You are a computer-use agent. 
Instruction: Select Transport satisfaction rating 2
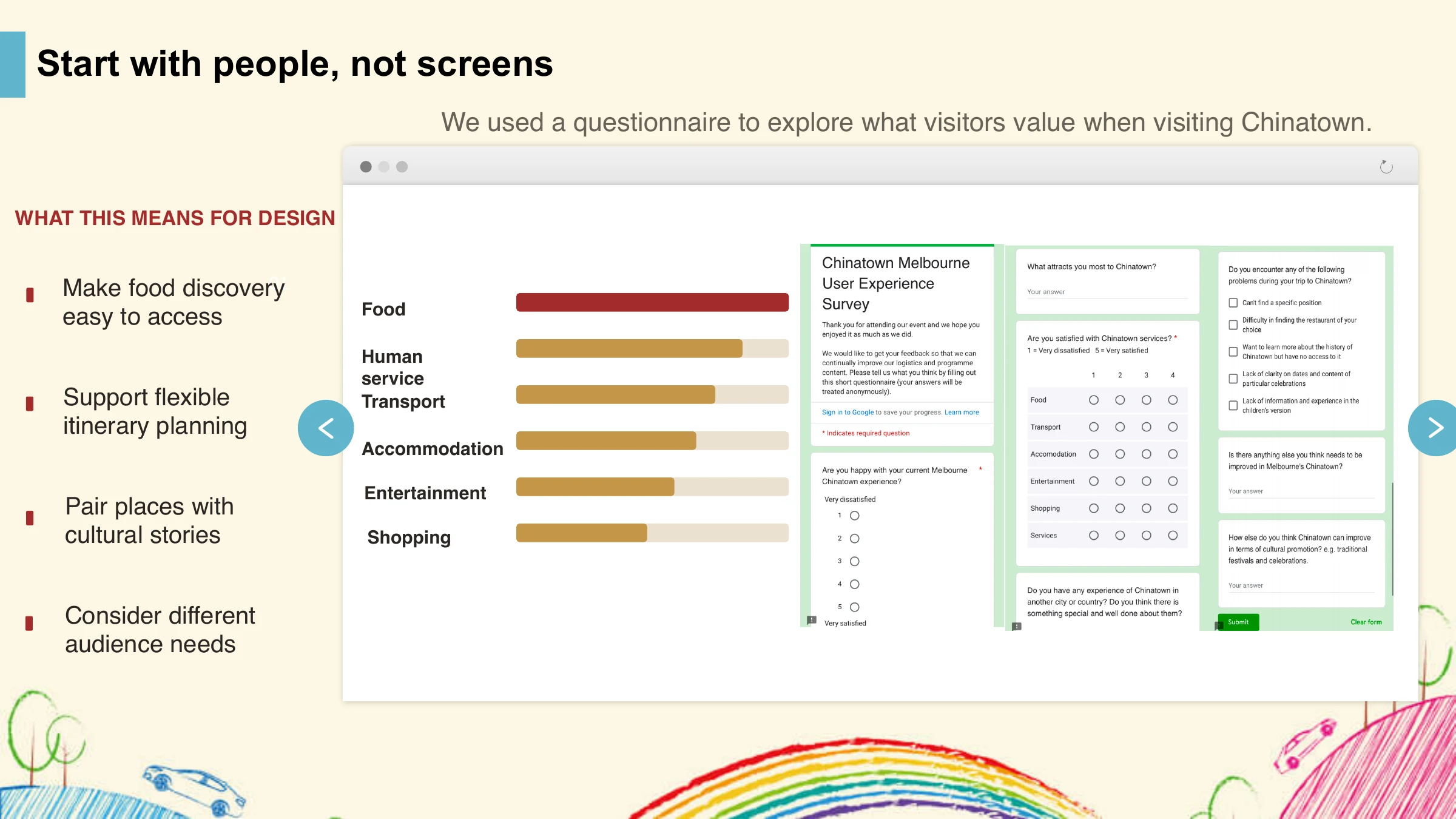pos(1120,427)
